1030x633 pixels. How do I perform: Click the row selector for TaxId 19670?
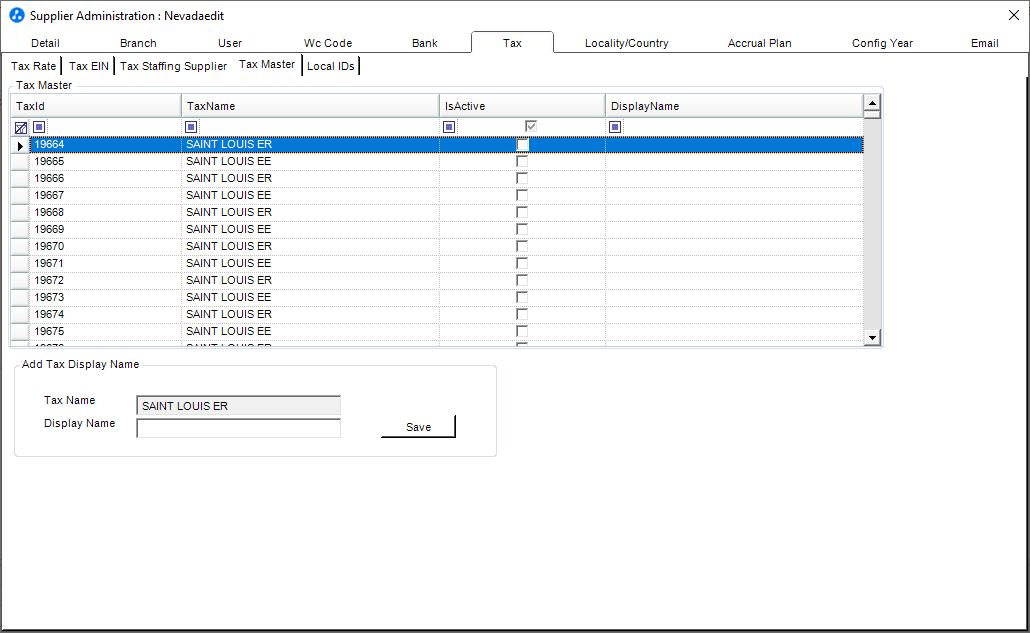click(20, 247)
